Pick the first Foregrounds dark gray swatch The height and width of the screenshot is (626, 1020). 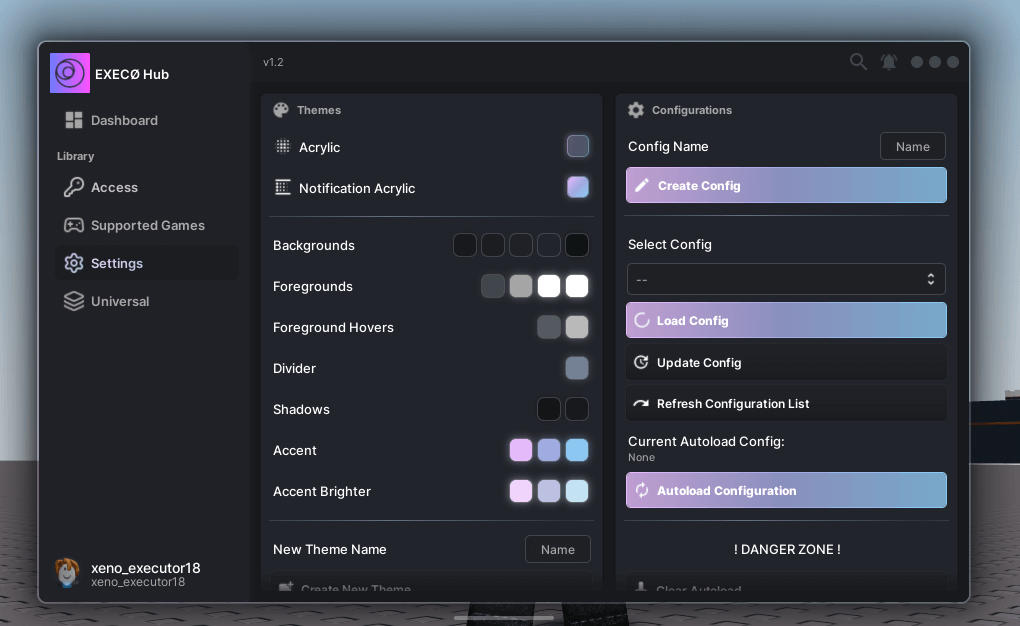coord(492,286)
